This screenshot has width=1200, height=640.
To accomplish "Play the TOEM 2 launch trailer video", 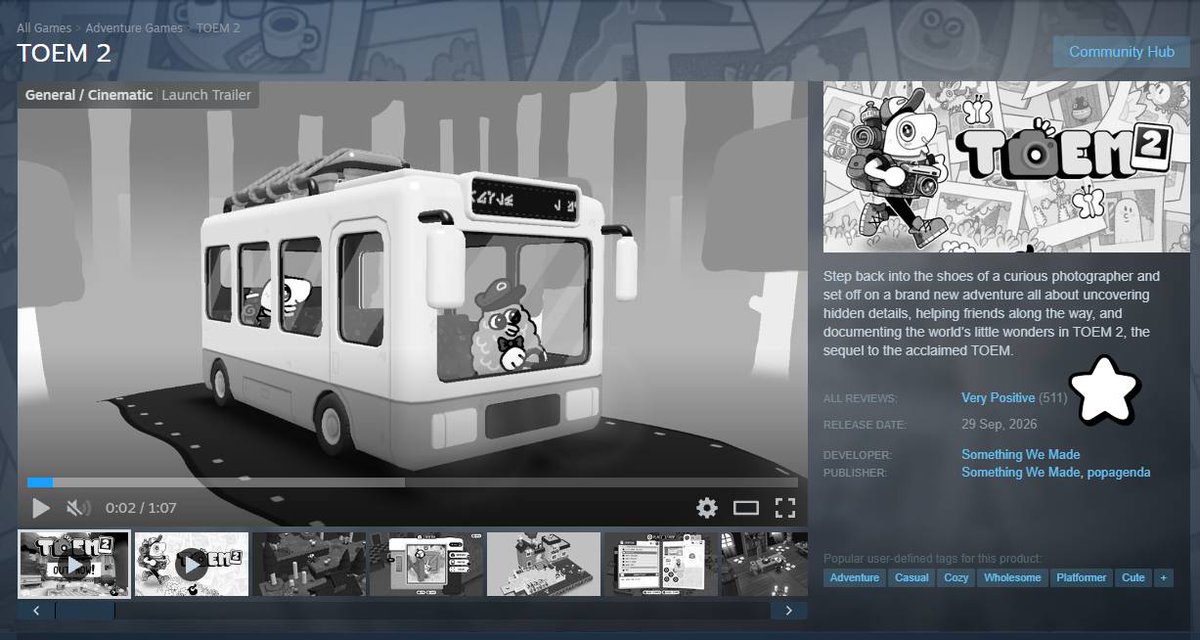I will (x=41, y=508).
